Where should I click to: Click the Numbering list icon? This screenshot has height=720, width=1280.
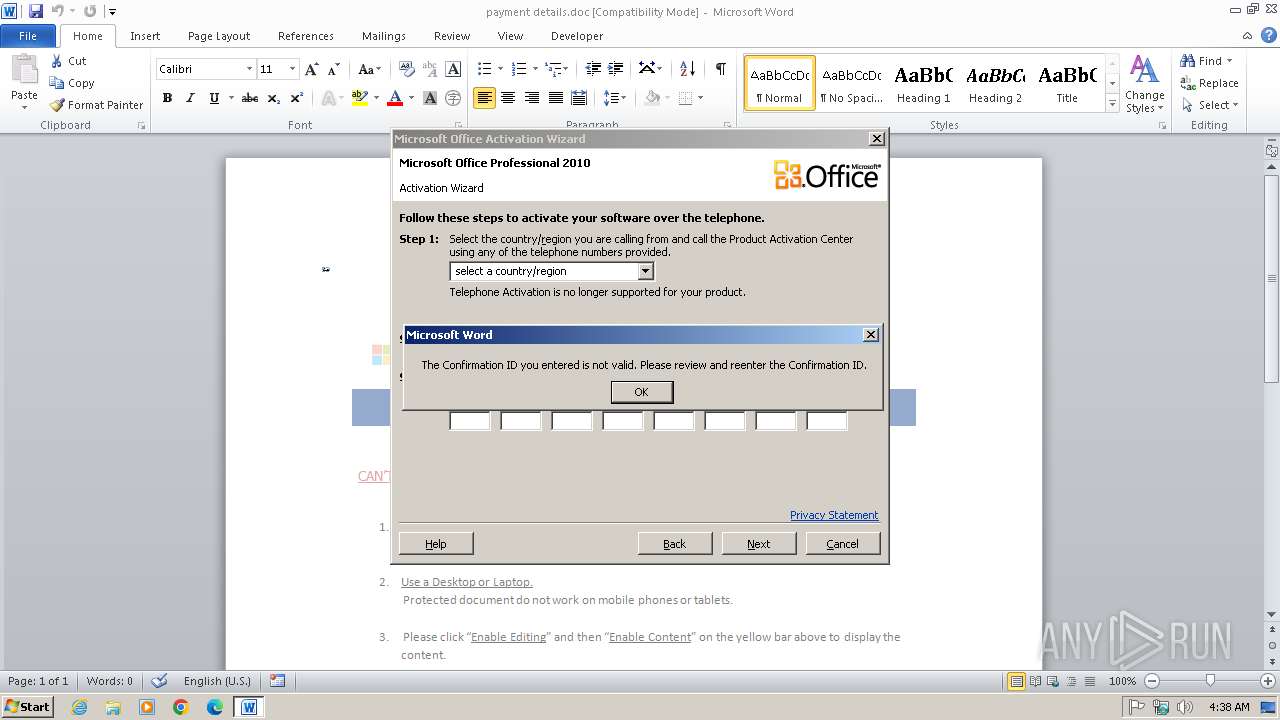(x=518, y=69)
